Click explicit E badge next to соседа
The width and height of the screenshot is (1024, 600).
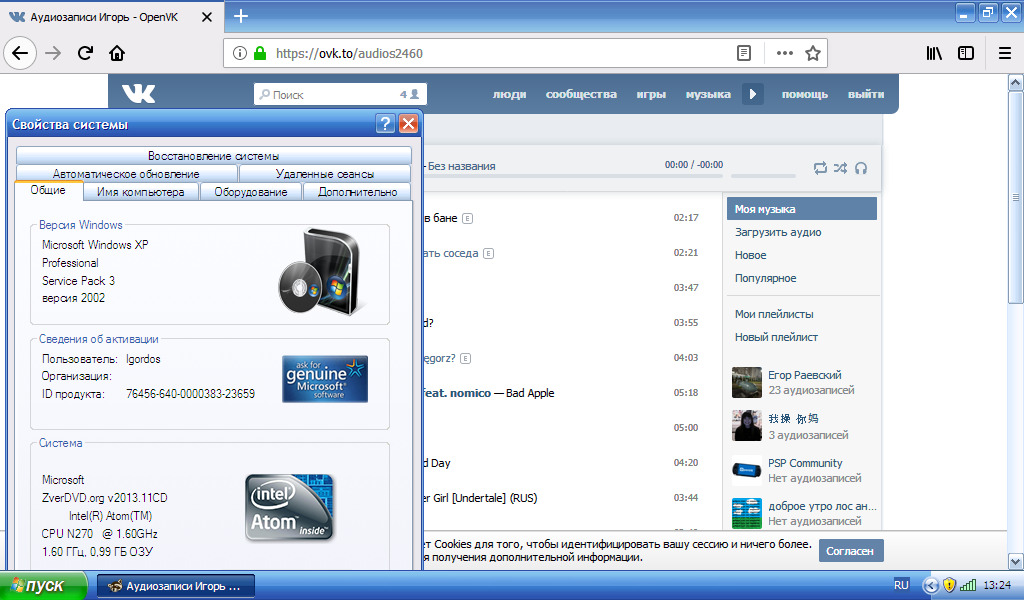tap(488, 253)
